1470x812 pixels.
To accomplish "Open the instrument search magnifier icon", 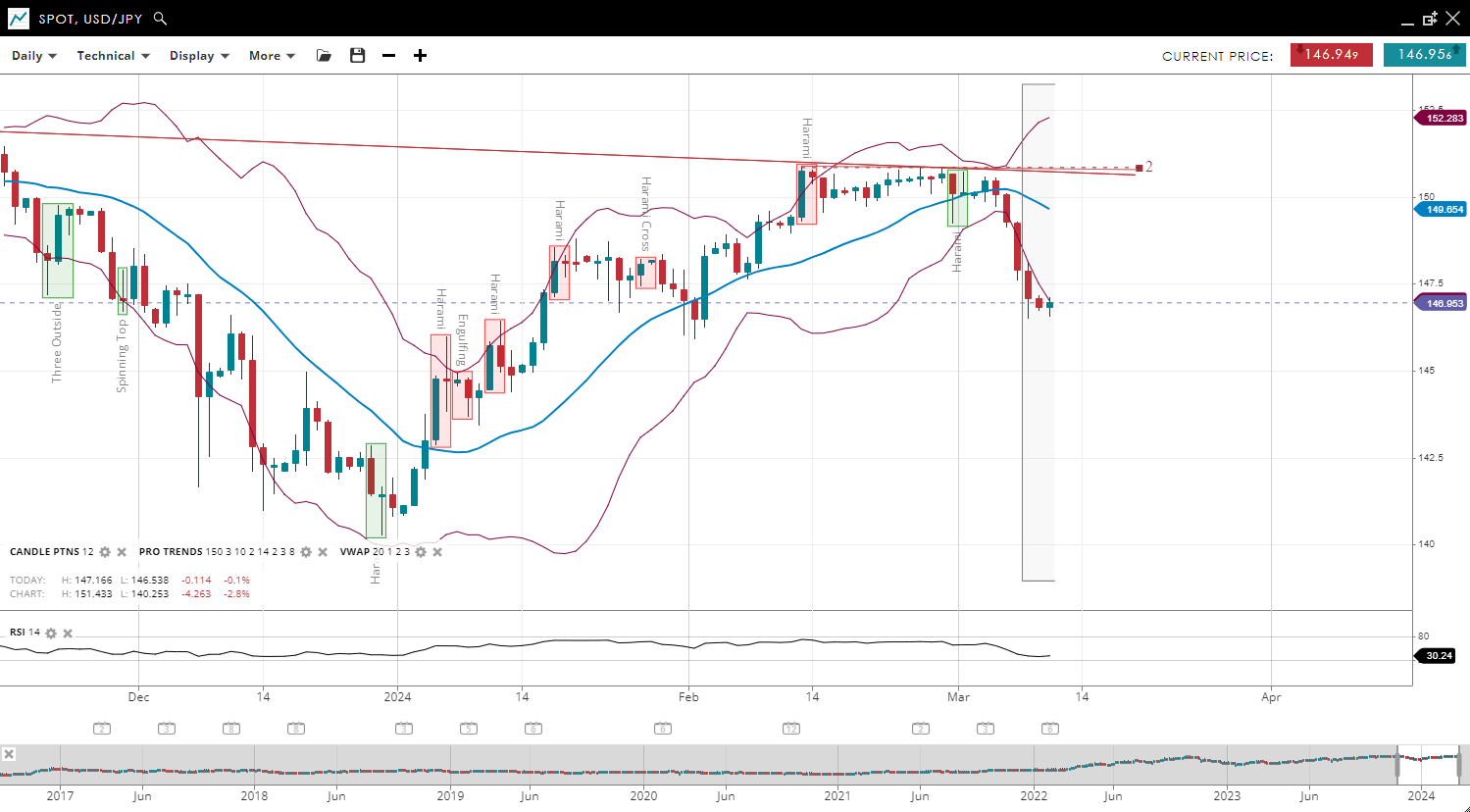I will [x=161, y=19].
